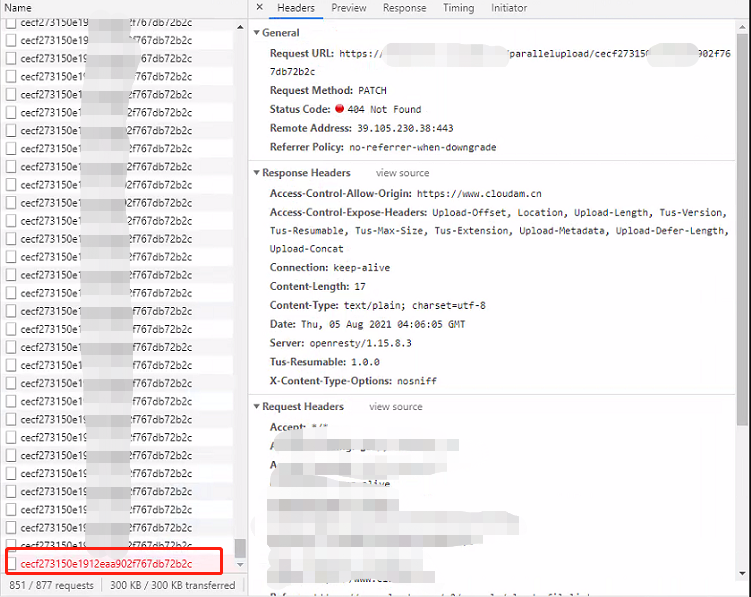Click the X-Content-Type-Options nosniff value
This screenshot has height=597, width=751.
pyautogui.click(x=417, y=381)
